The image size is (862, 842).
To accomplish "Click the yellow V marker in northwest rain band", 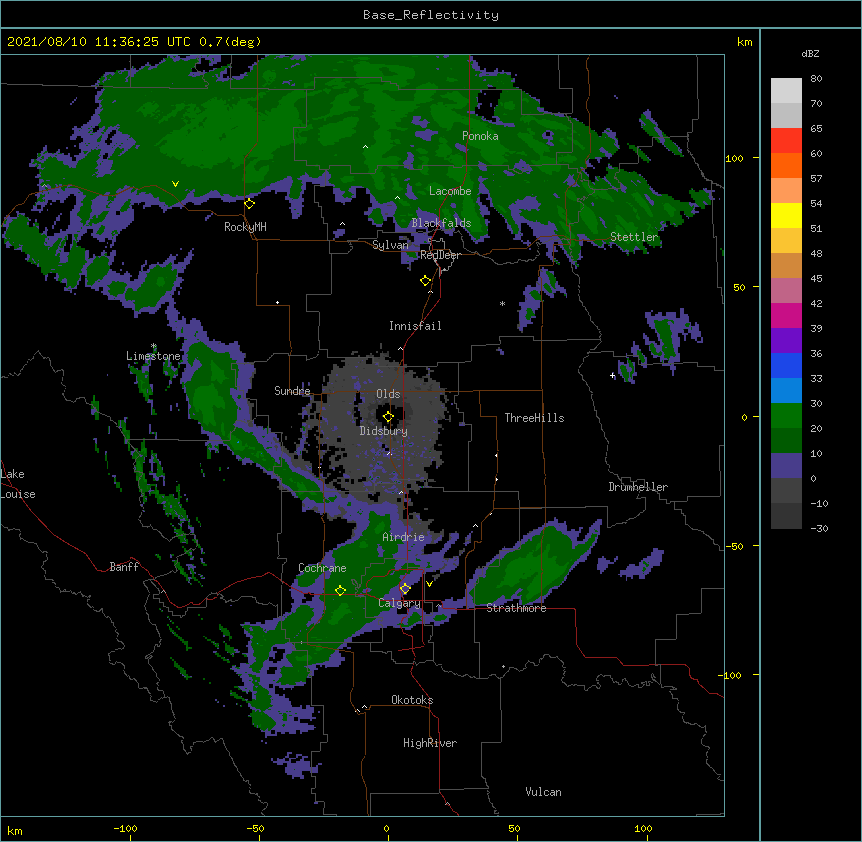I will click(175, 184).
